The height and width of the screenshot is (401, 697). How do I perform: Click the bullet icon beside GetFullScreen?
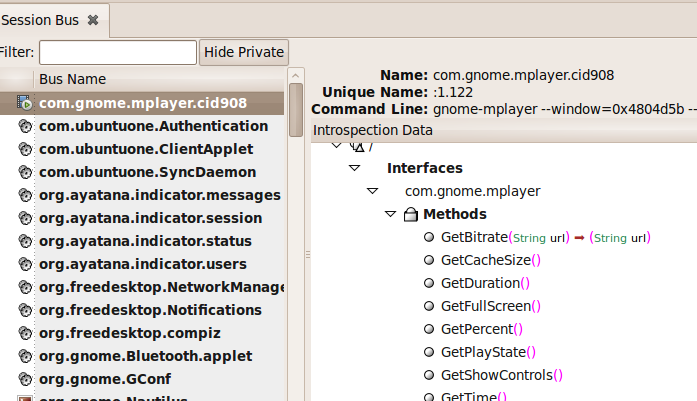coord(429,306)
